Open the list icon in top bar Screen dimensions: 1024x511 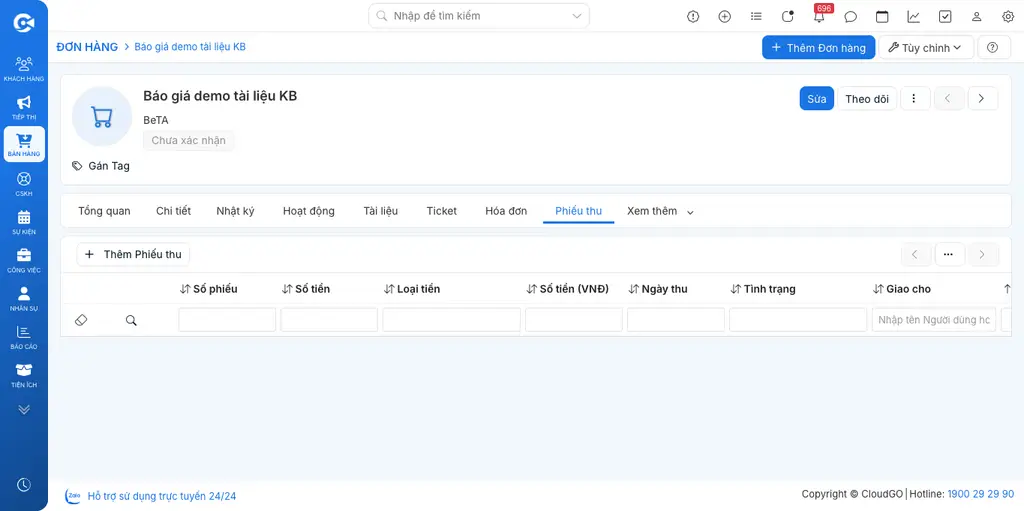(x=756, y=16)
